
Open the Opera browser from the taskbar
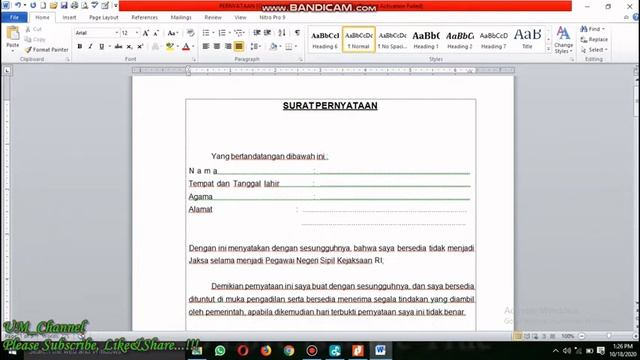(243, 351)
